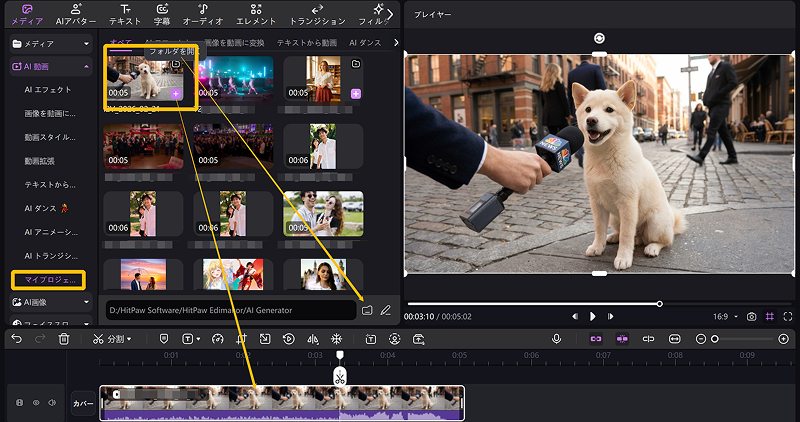
Task: Open 動画拡張 in the sidebar
Action: point(39,161)
